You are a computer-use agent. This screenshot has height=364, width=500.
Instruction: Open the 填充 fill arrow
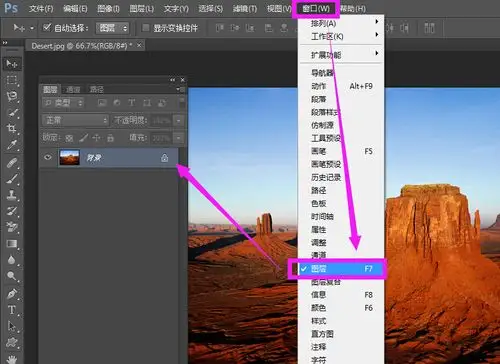179,138
